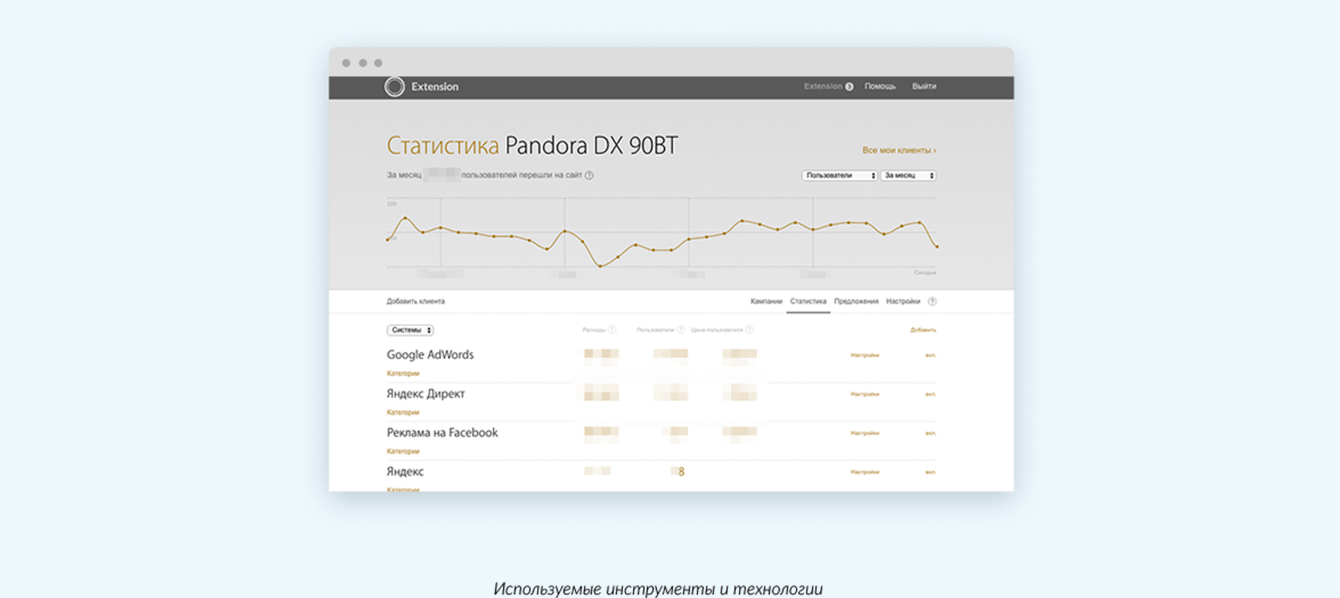1340x598 pixels.
Task: Open the notification badge showing 3
Action: pos(849,87)
